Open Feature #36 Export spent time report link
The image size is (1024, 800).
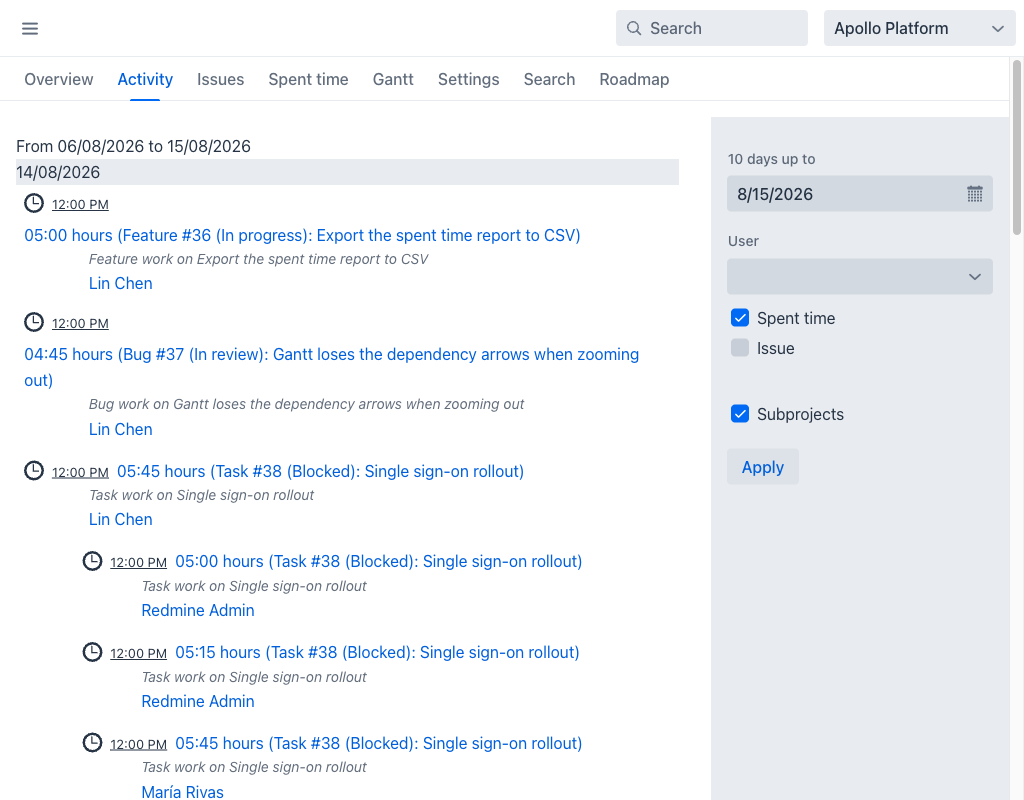tap(302, 235)
